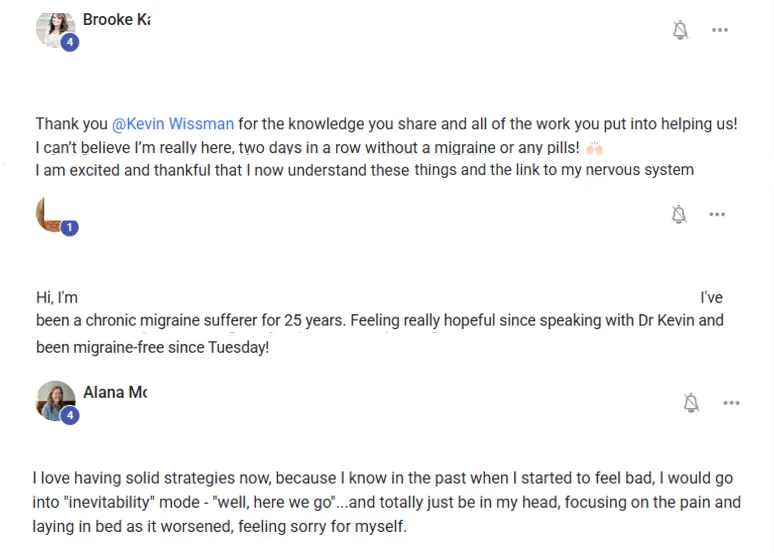Toggle notification bell on Alana's post
The image size is (774, 553).
691,403
